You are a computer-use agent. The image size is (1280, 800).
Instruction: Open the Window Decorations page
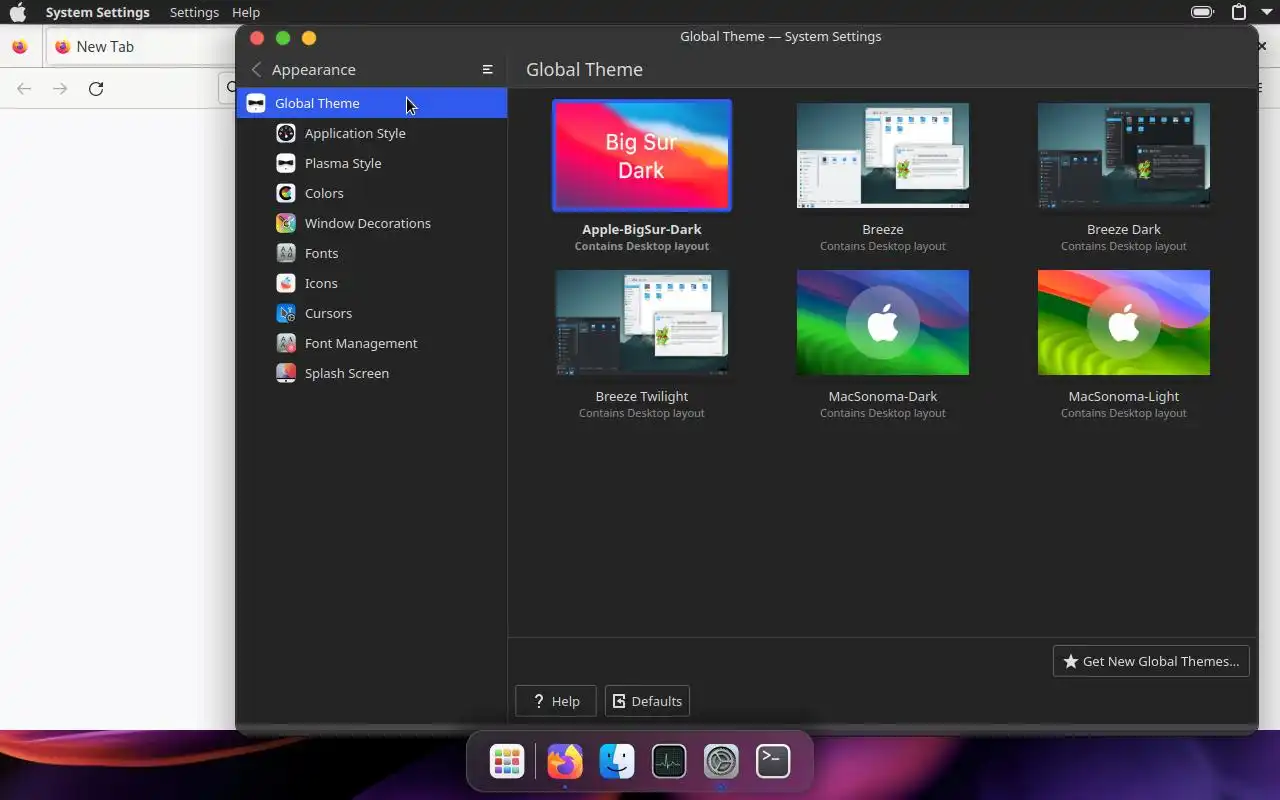[372, 223]
